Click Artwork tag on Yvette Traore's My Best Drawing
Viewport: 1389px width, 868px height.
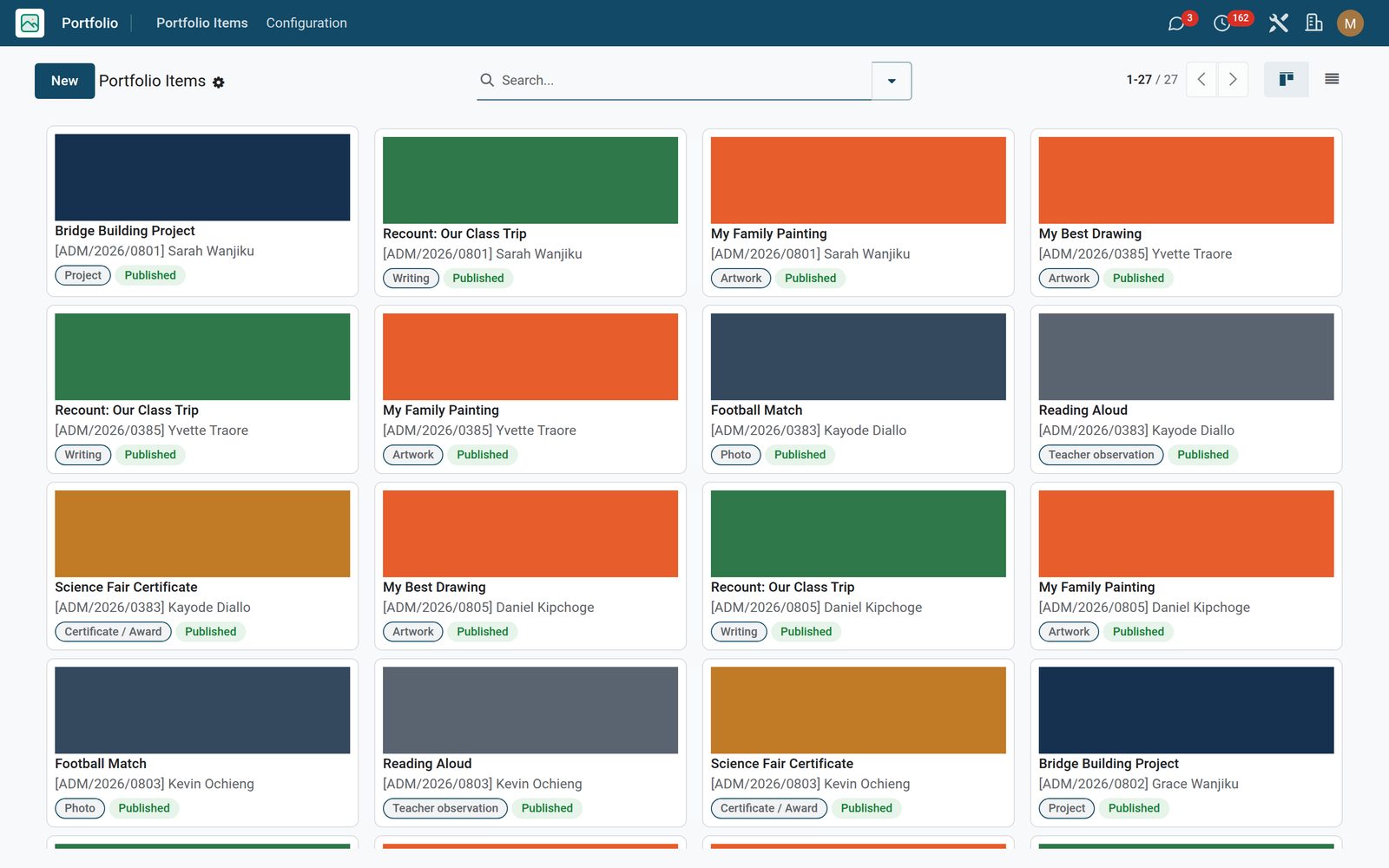(x=1069, y=279)
